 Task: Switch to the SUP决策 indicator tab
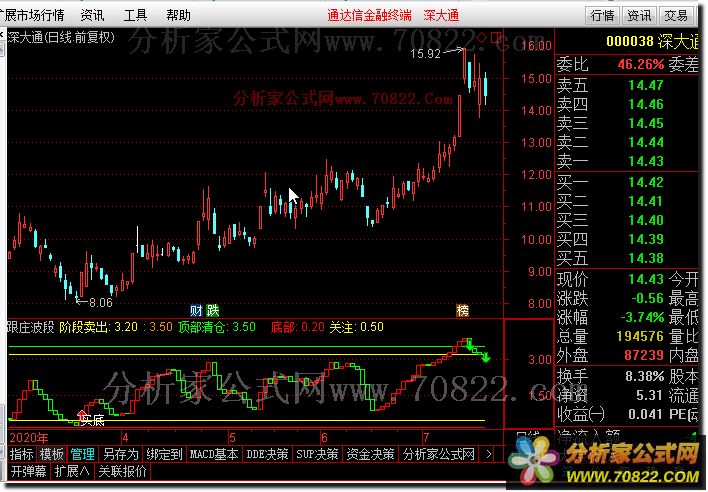point(317,454)
